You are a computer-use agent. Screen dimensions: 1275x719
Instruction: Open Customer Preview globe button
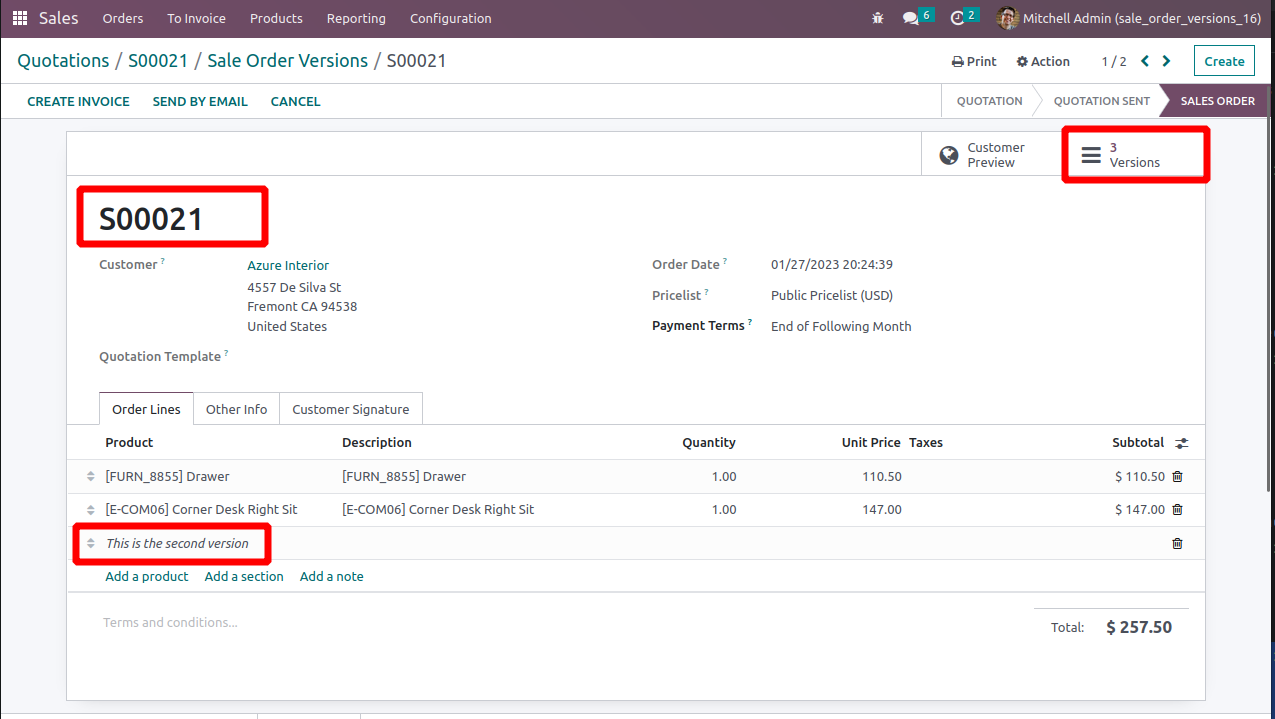[x=990, y=155]
